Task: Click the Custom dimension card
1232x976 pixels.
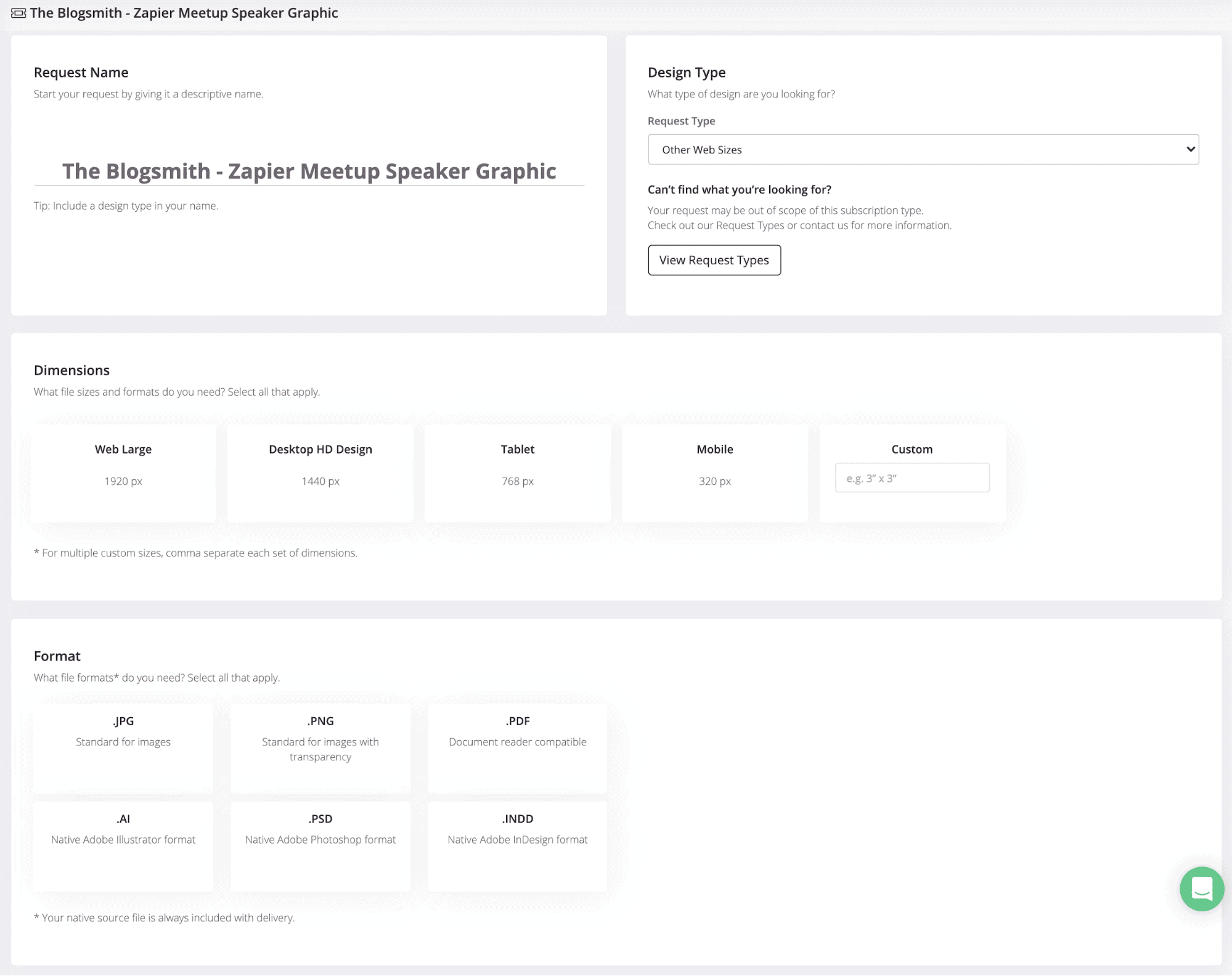Action: pyautogui.click(x=912, y=449)
